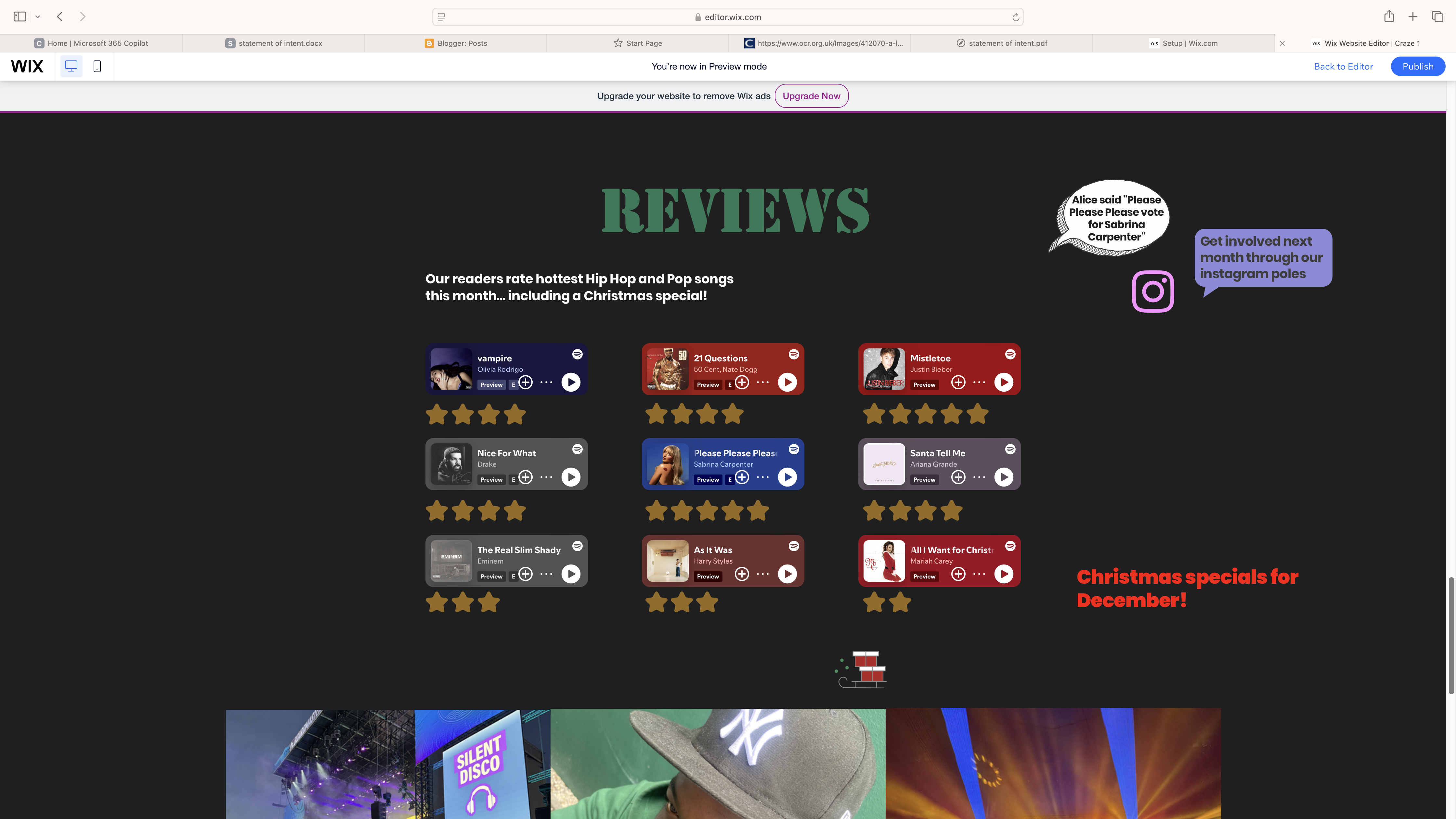Screen dimensions: 1456x819
Task: Play Santa Tell Me track
Action: click(x=1004, y=477)
